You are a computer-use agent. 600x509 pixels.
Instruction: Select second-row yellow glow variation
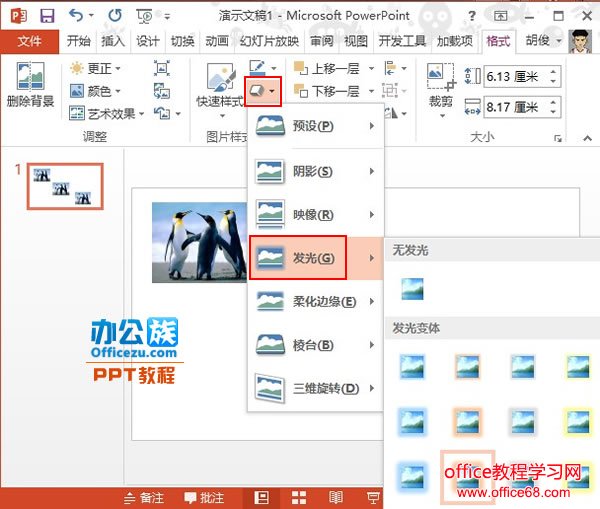pyautogui.click(x=578, y=422)
